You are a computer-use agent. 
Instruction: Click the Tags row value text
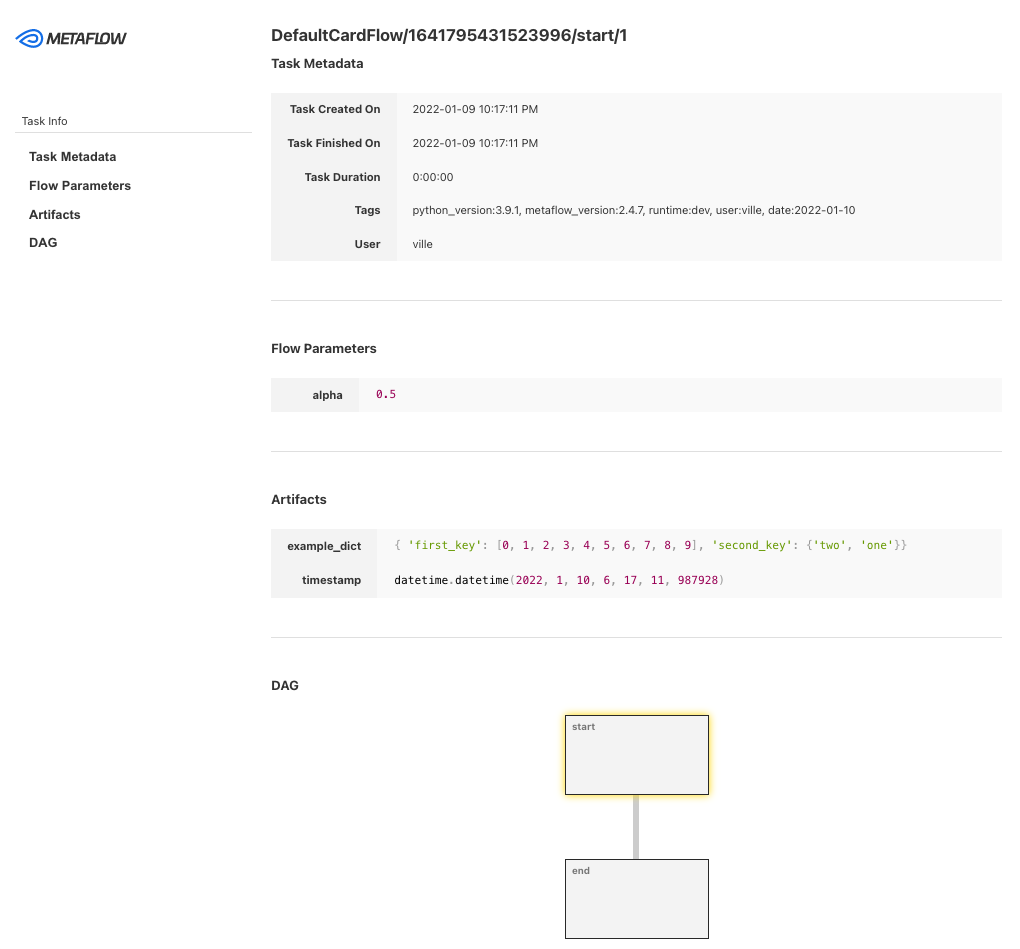(x=633, y=211)
